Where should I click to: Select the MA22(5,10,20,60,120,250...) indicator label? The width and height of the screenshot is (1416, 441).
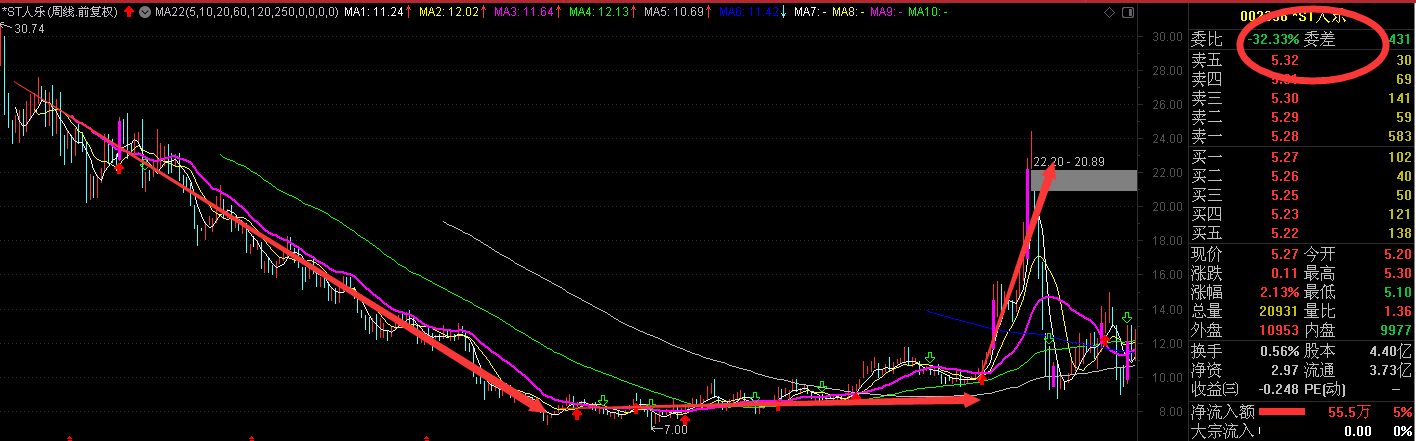tap(247, 12)
